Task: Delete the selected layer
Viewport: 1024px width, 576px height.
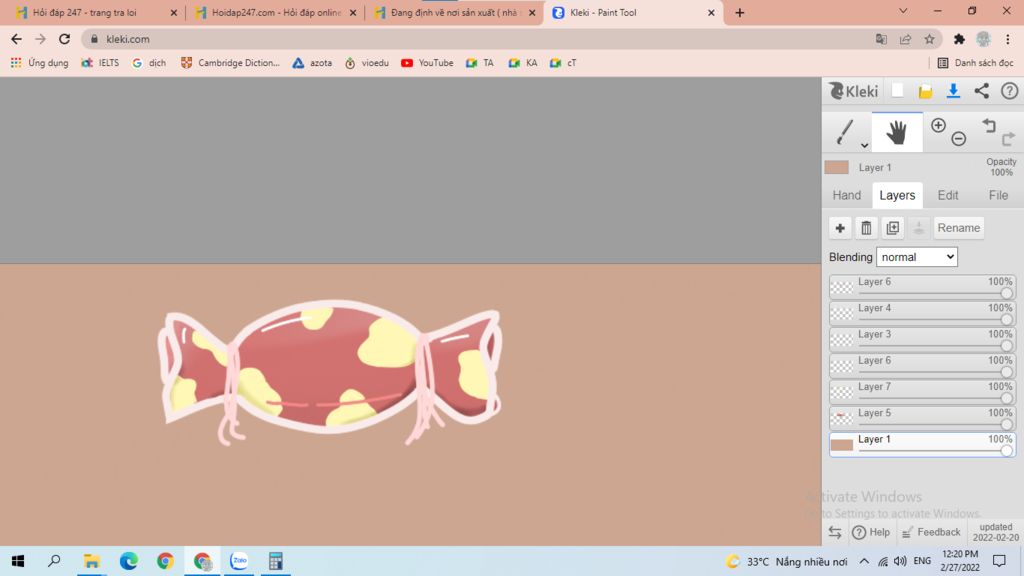Action: point(866,228)
